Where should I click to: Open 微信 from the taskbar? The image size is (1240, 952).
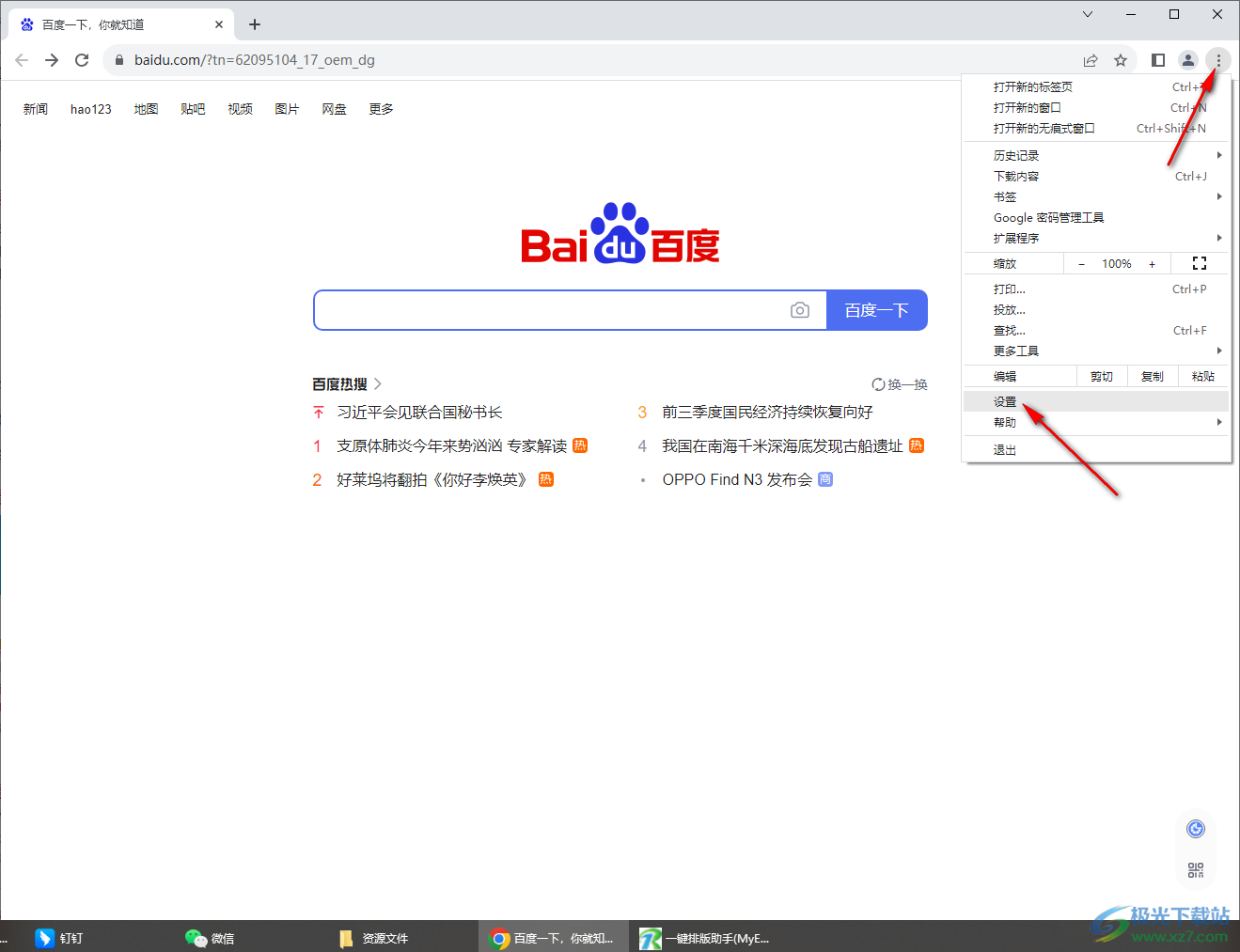(x=211, y=938)
